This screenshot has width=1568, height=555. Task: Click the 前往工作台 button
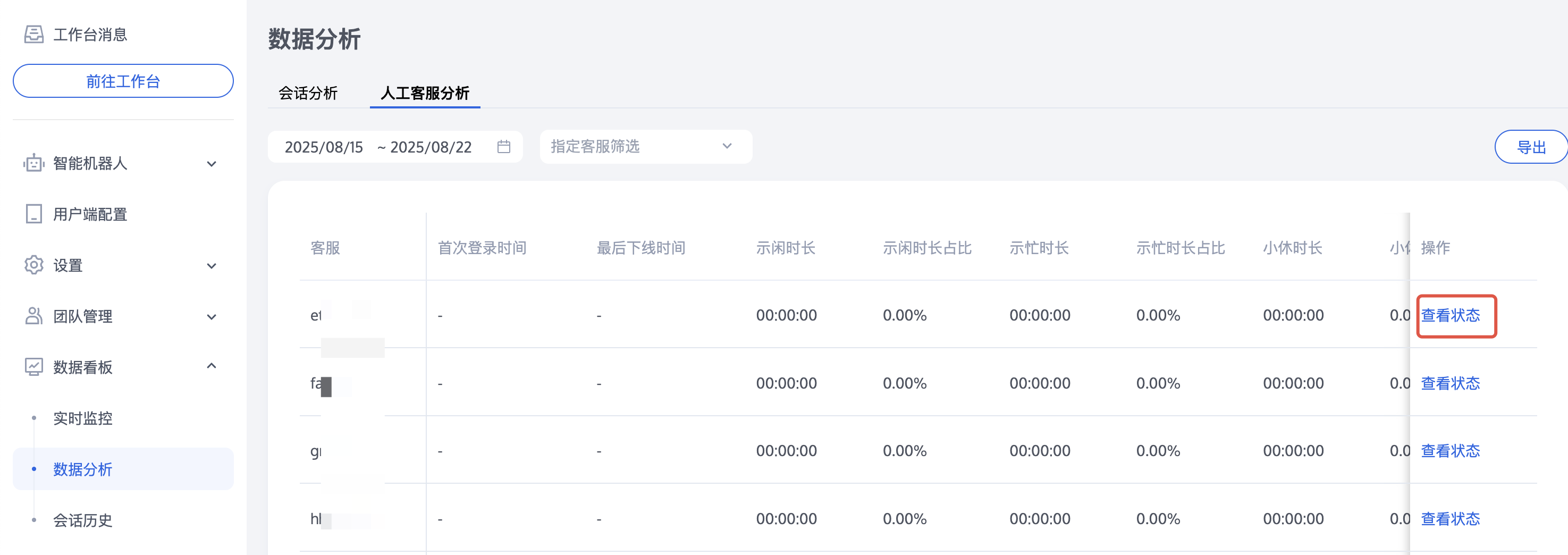coord(123,81)
